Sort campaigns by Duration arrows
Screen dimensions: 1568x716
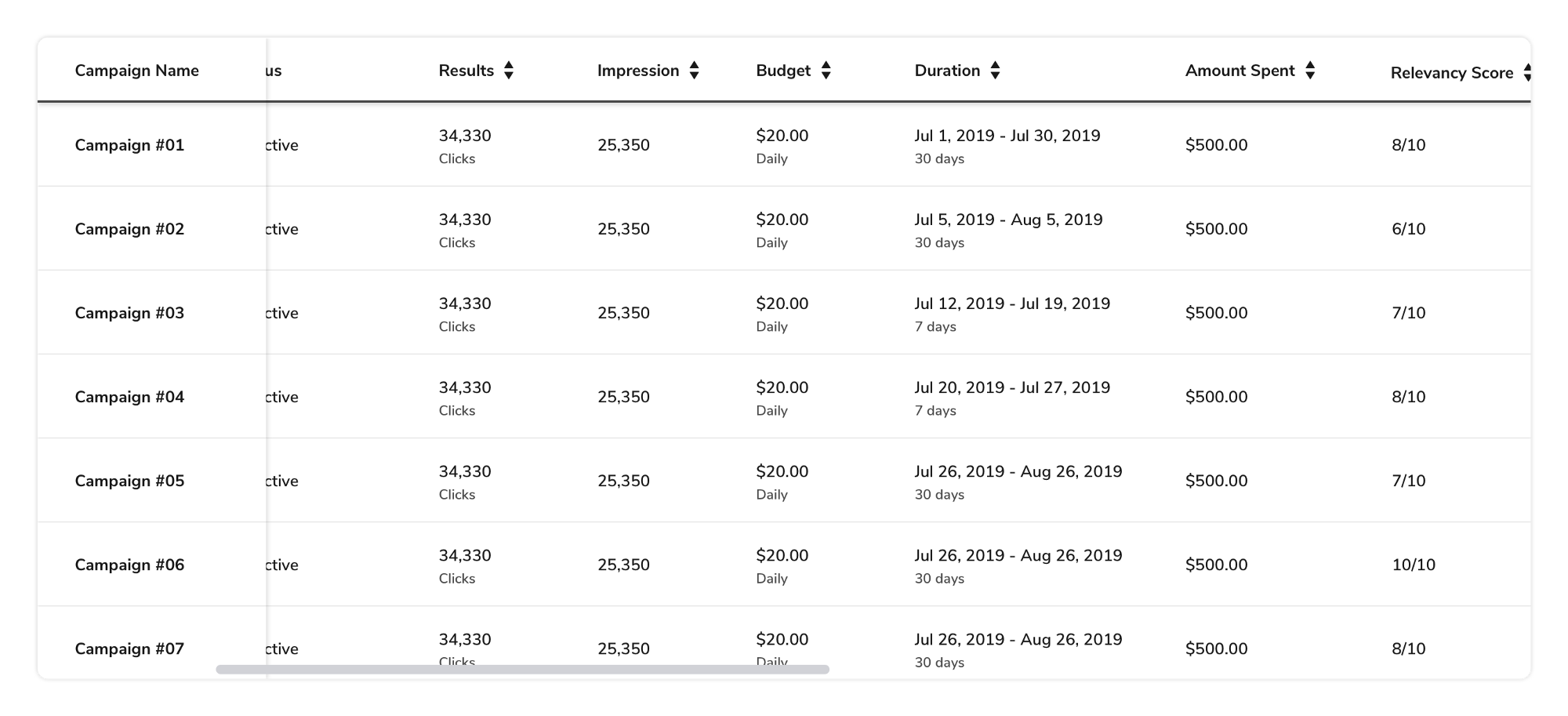click(995, 71)
